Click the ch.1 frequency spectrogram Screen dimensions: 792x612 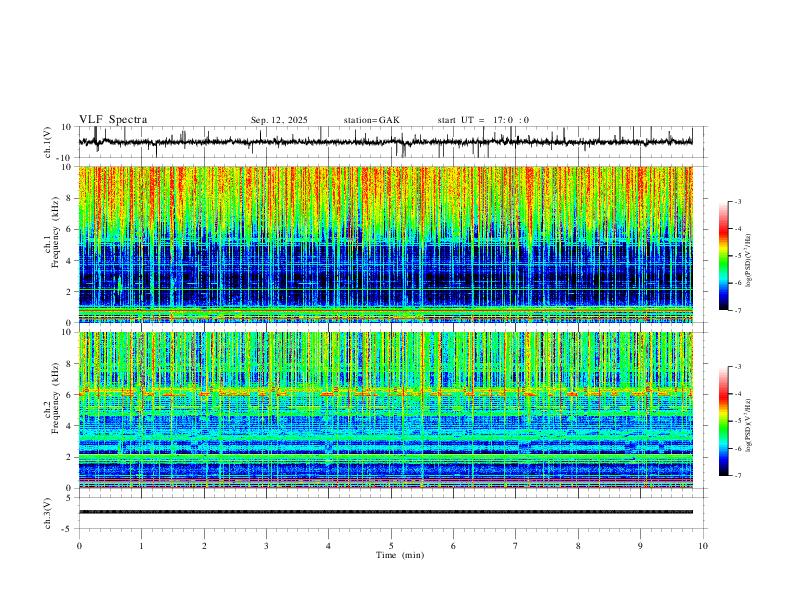coord(385,244)
